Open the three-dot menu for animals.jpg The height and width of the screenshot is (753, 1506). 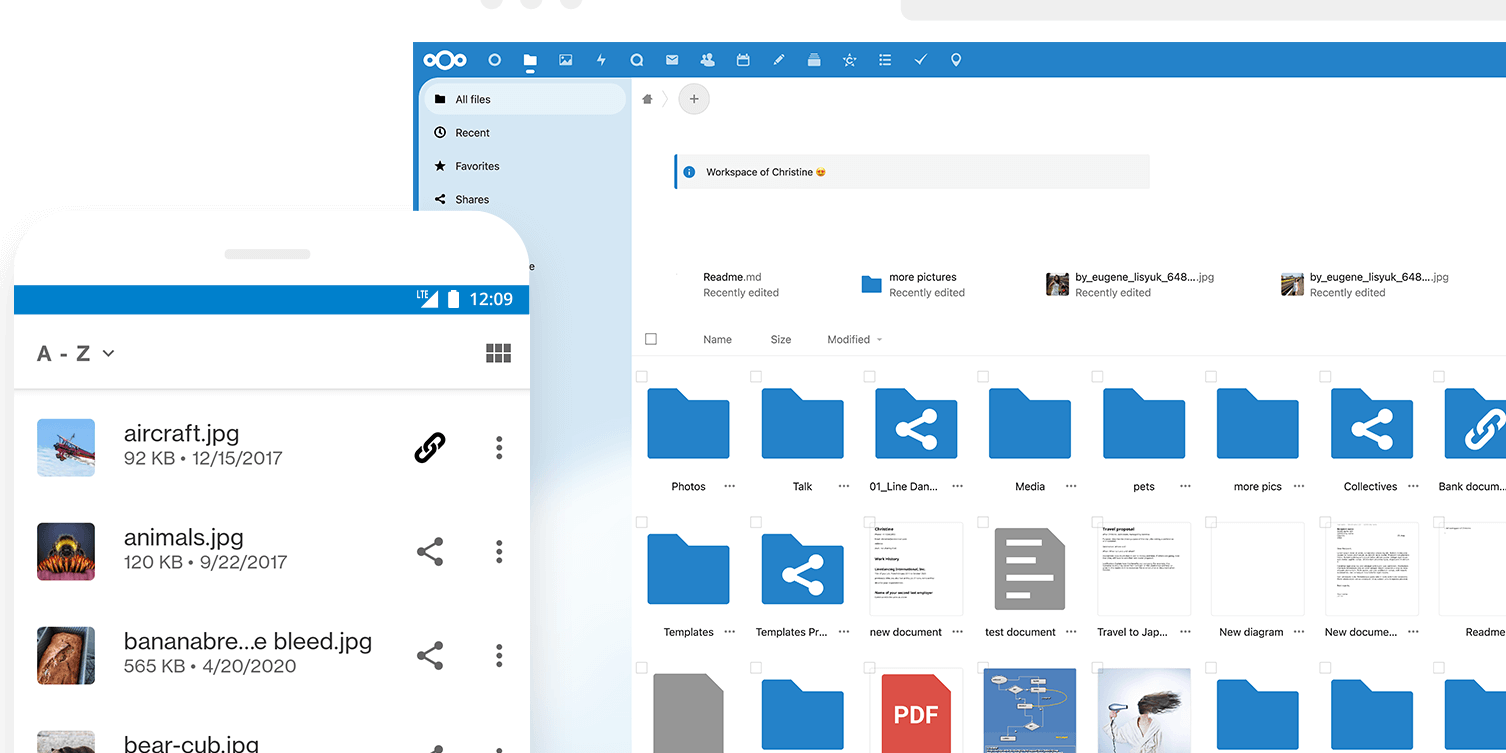498,551
